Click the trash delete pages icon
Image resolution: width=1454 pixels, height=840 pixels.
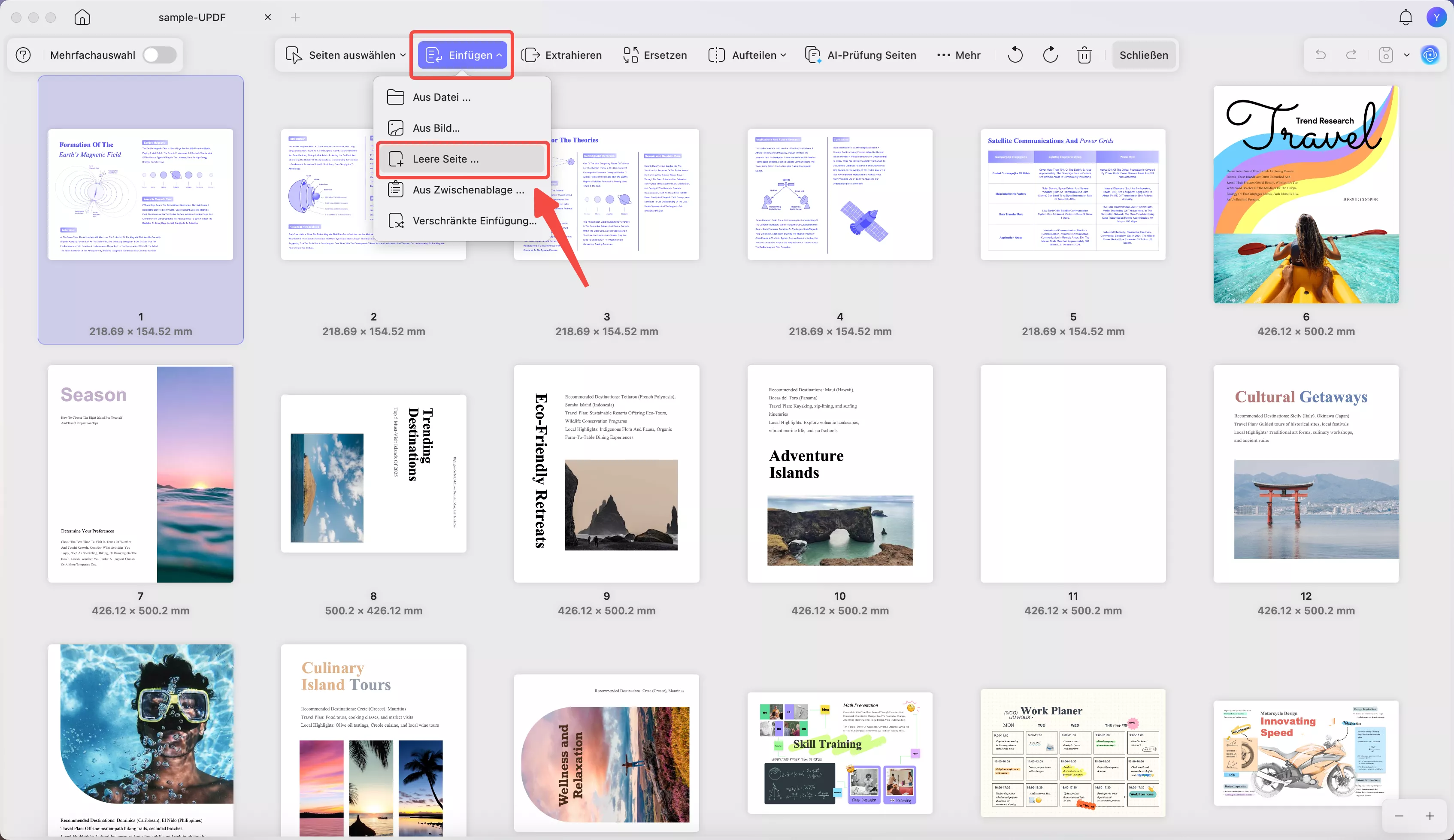click(x=1084, y=55)
